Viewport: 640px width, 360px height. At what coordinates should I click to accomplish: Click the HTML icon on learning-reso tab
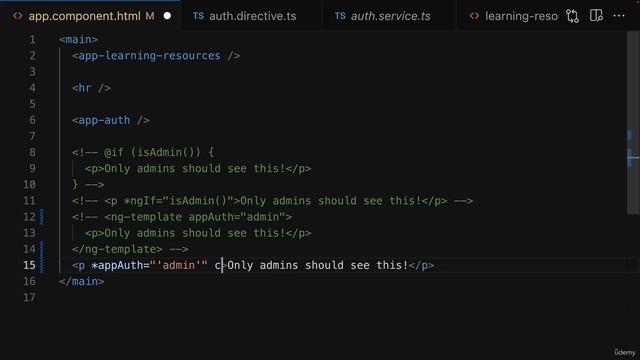(474, 16)
